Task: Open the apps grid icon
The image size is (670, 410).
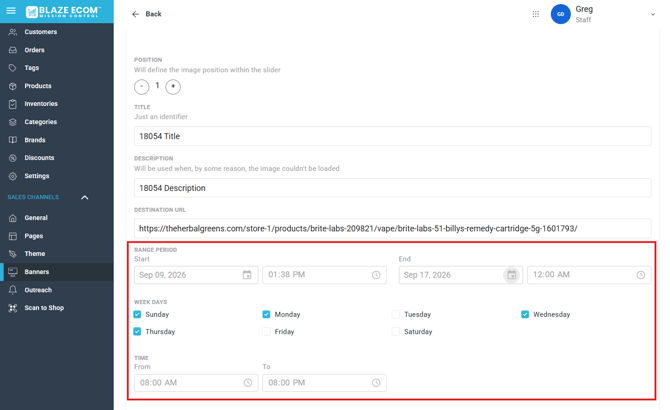Action: 535,14
